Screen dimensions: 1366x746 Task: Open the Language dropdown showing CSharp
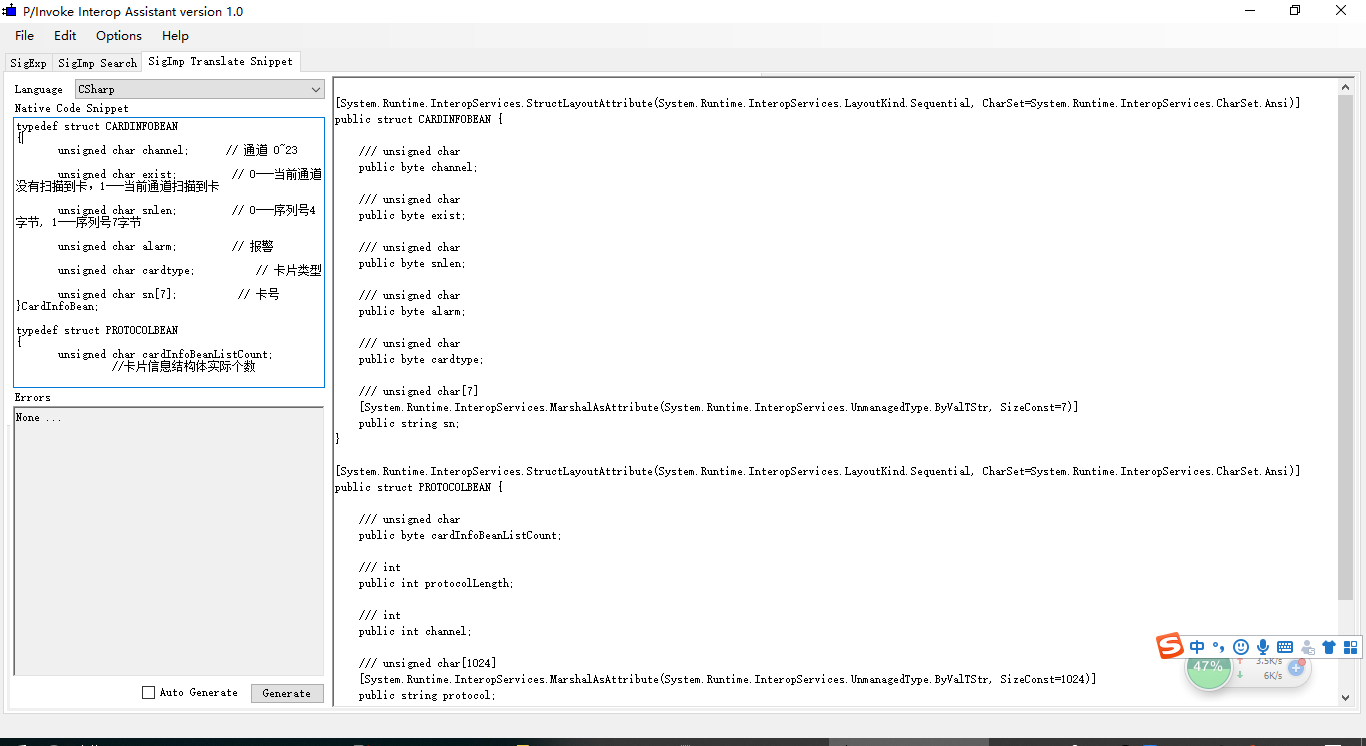pos(198,89)
